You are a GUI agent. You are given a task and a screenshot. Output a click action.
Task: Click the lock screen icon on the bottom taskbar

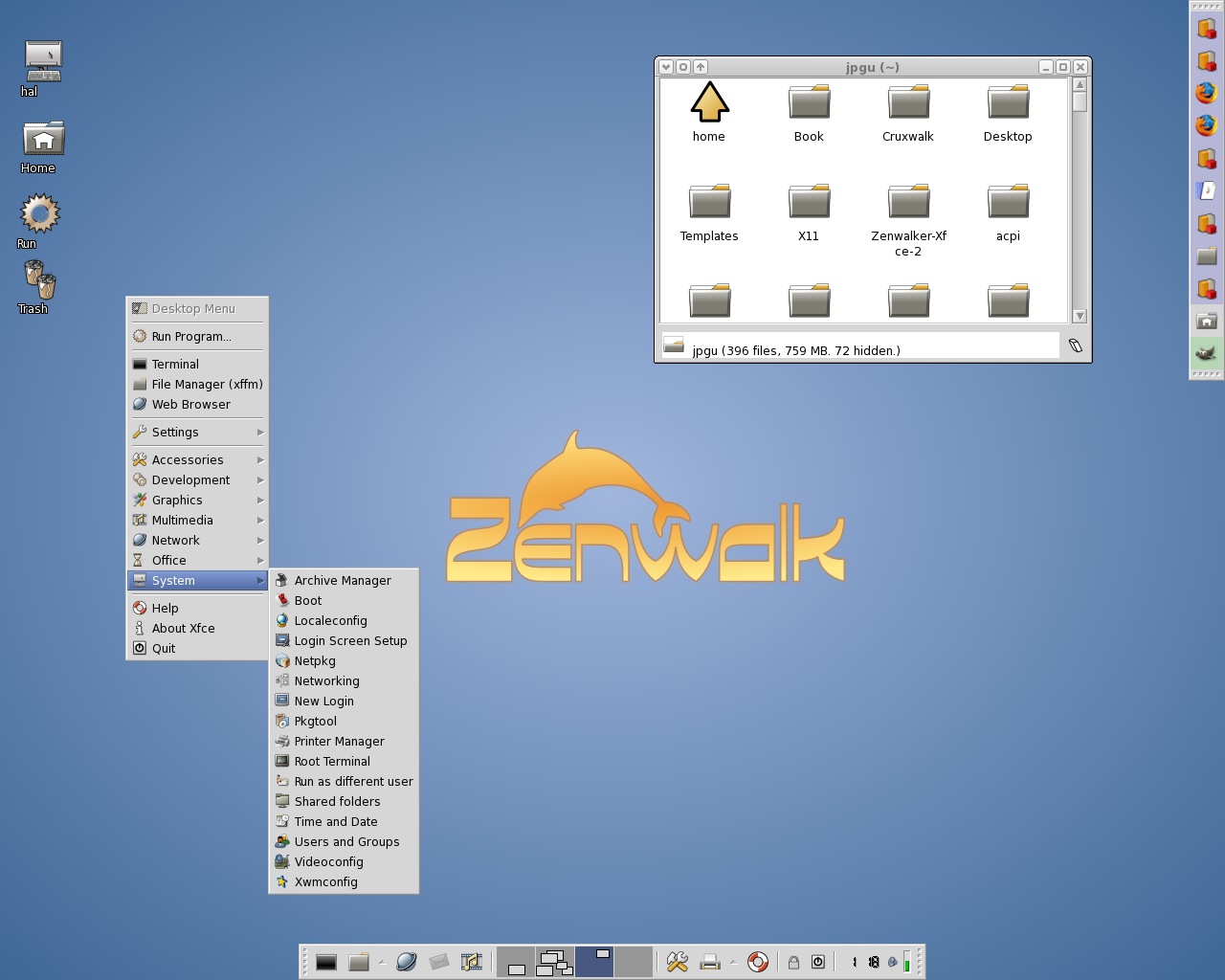pyautogui.click(x=792, y=962)
